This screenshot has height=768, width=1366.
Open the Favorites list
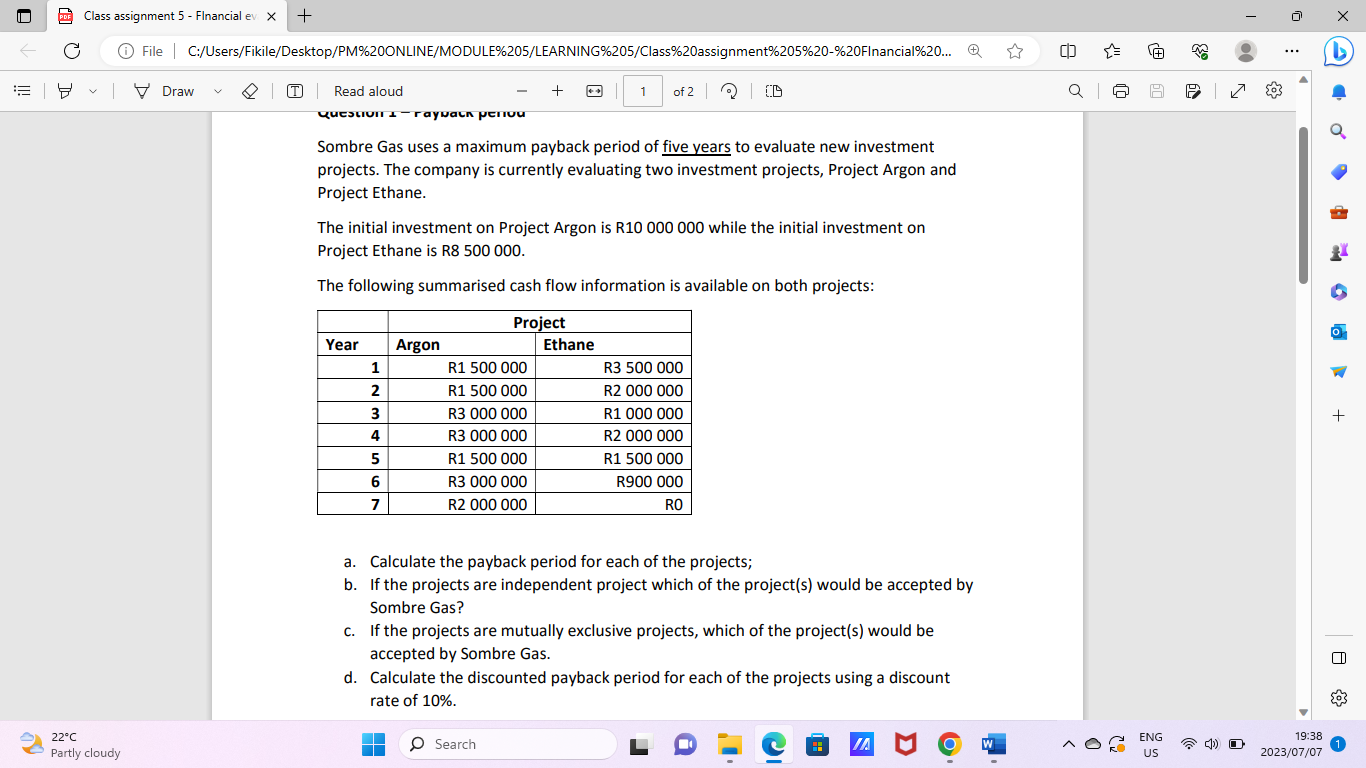pos(1113,51)
